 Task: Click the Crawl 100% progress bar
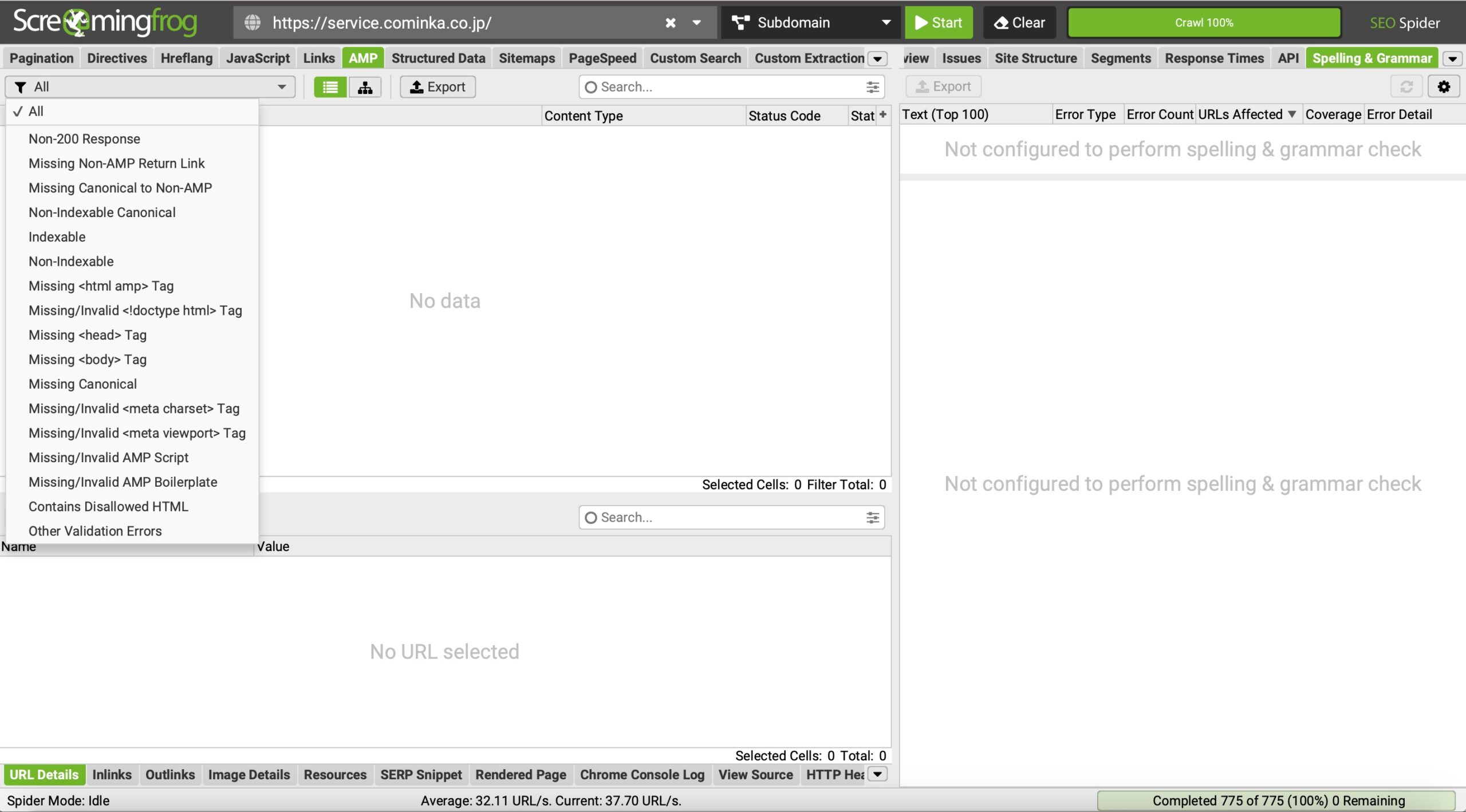(1204, 23)
